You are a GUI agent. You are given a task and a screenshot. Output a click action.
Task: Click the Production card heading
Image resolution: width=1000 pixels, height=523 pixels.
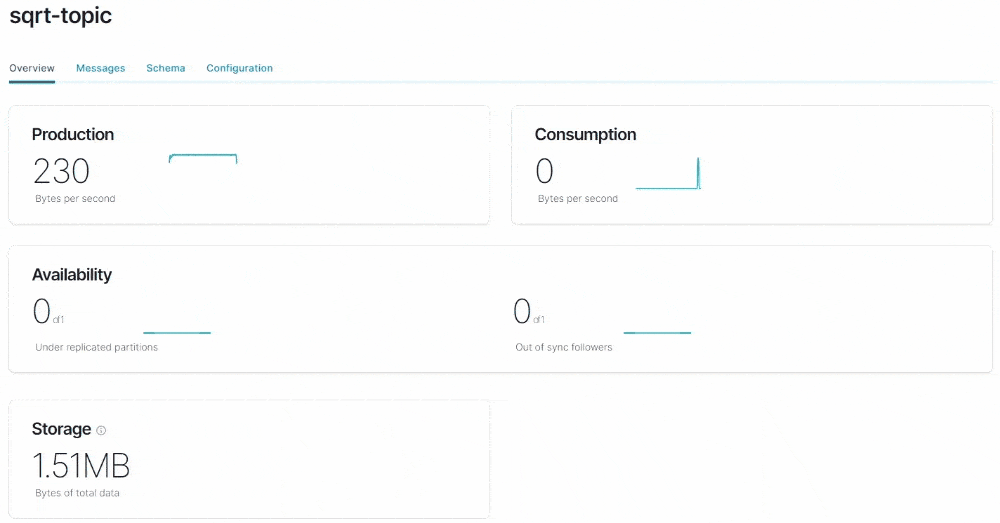[x=73, y=135]
